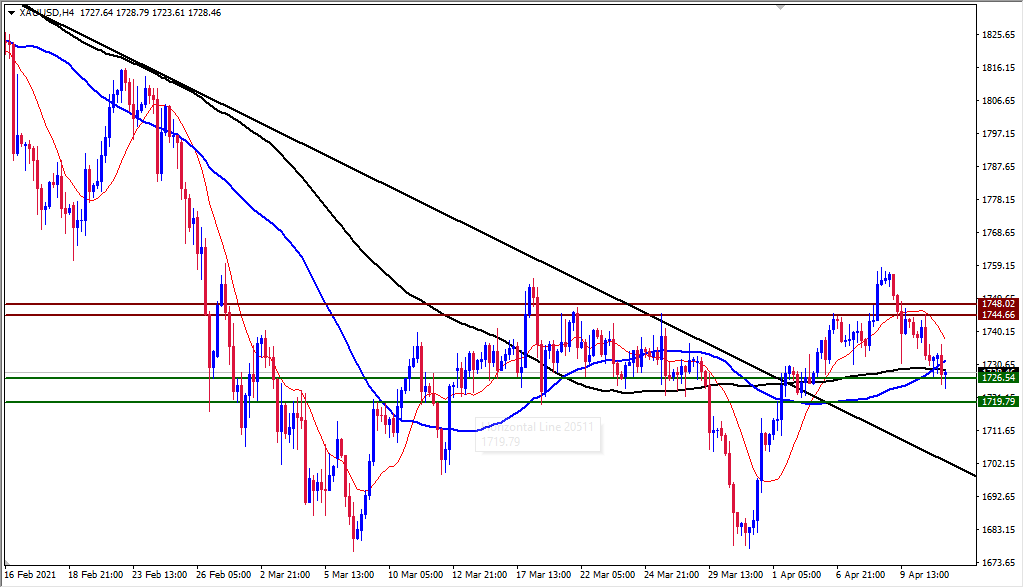
Task: Click the 12 Mar 21:00 time label
Action: coord(479,575)
